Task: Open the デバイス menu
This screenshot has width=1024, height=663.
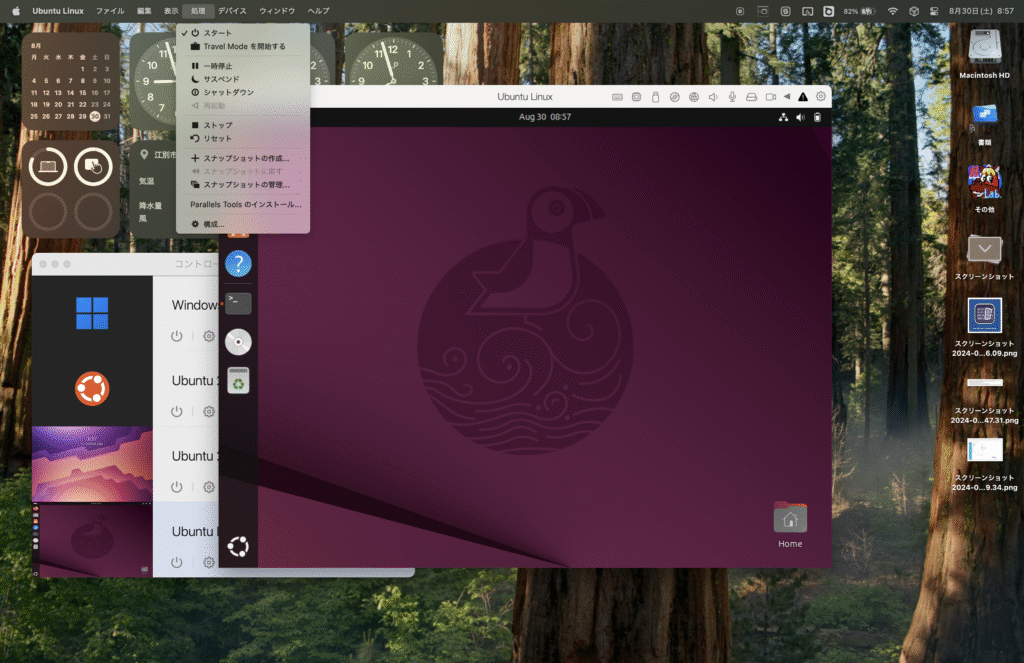Action: [x=232, y=11]
